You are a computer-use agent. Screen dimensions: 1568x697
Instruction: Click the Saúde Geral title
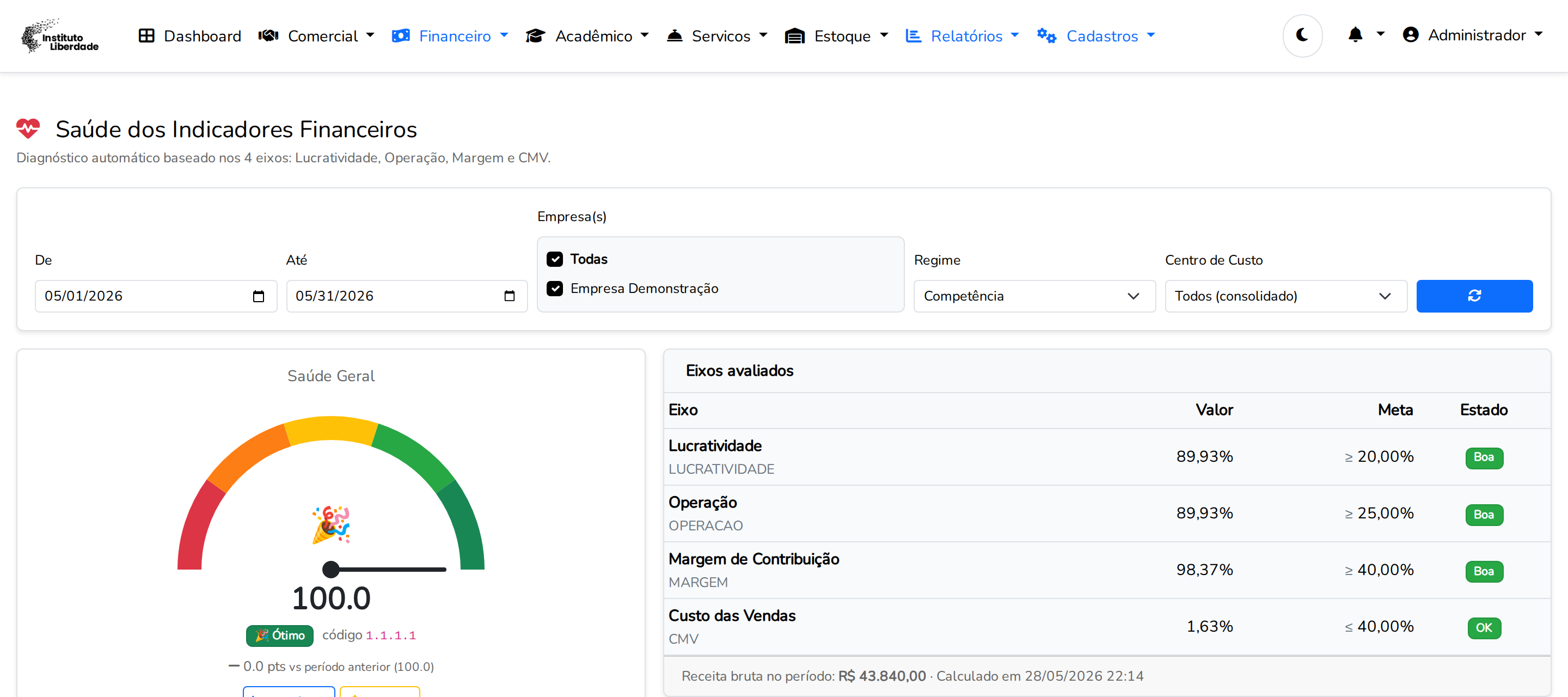tap(330, 376)
